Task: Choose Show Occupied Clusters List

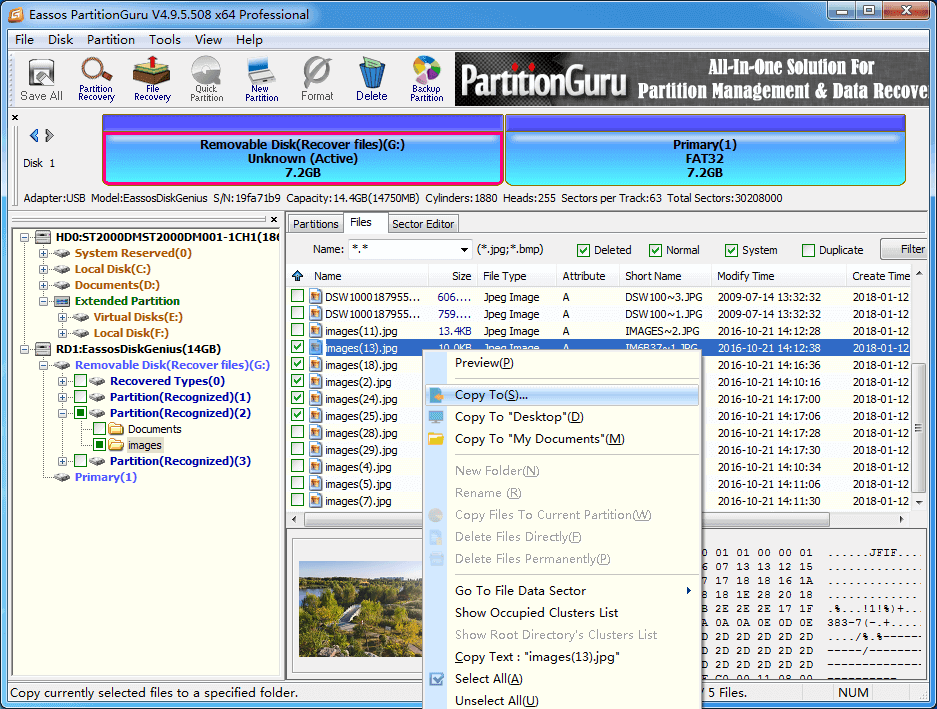Action: click(562, 613)
